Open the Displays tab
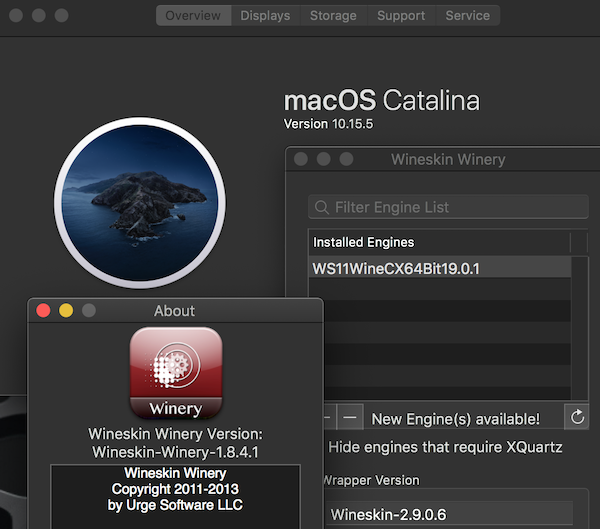600x529 pixels. pos(265,16)
